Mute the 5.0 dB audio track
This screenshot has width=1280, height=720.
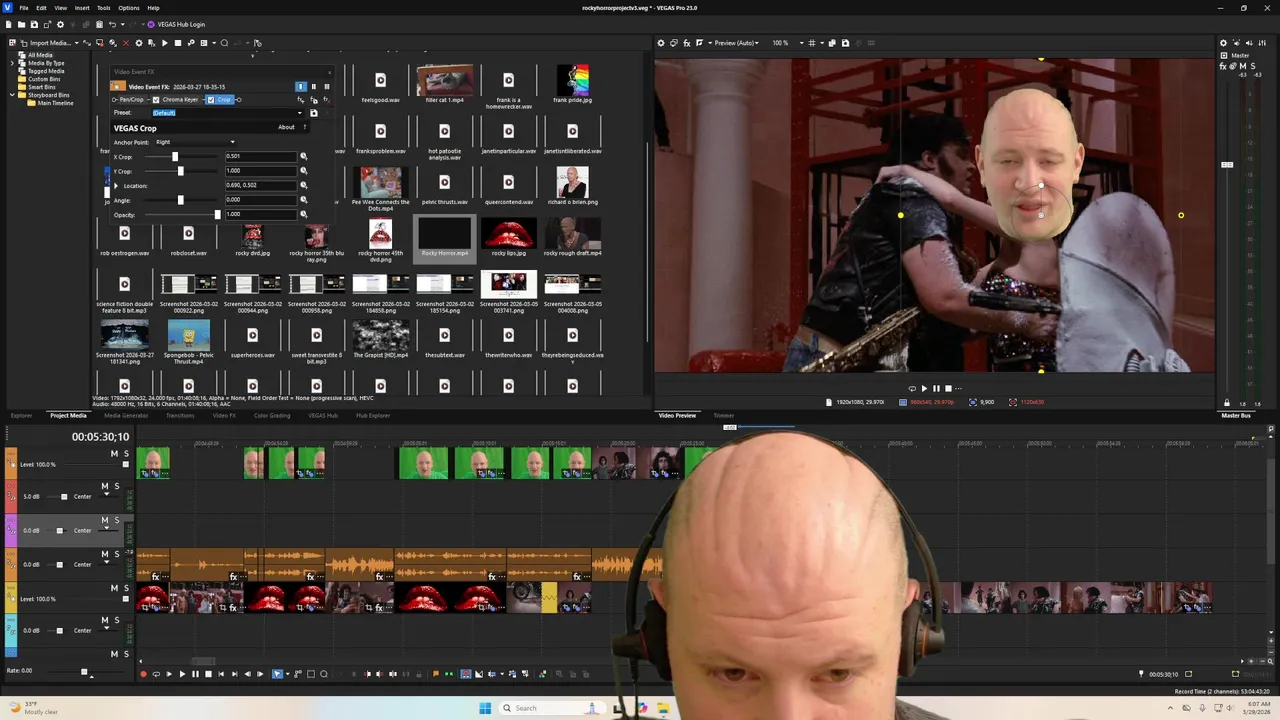[104, 486]
